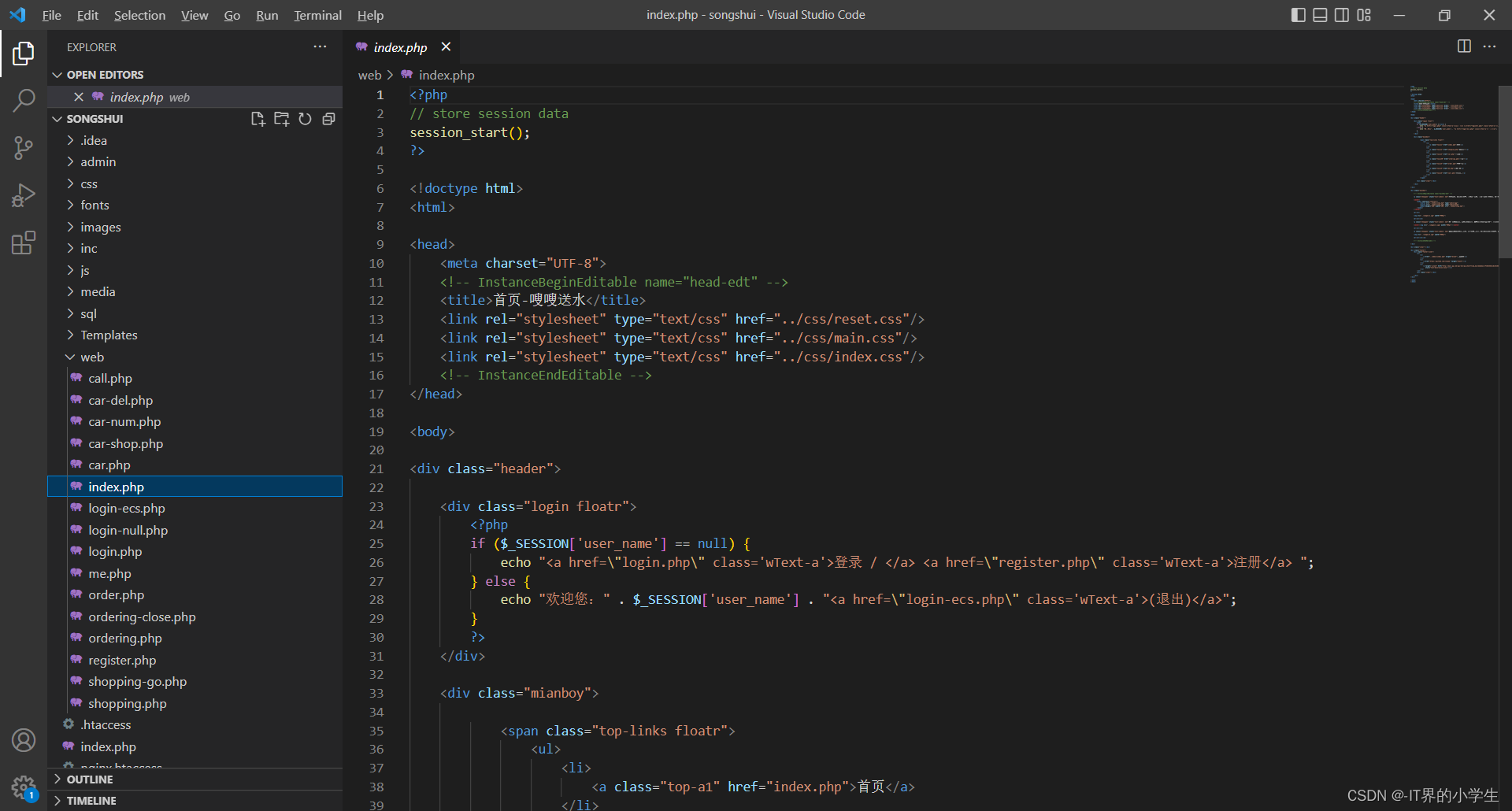Open car-del.php file
1512x811 pixels.
195,400
